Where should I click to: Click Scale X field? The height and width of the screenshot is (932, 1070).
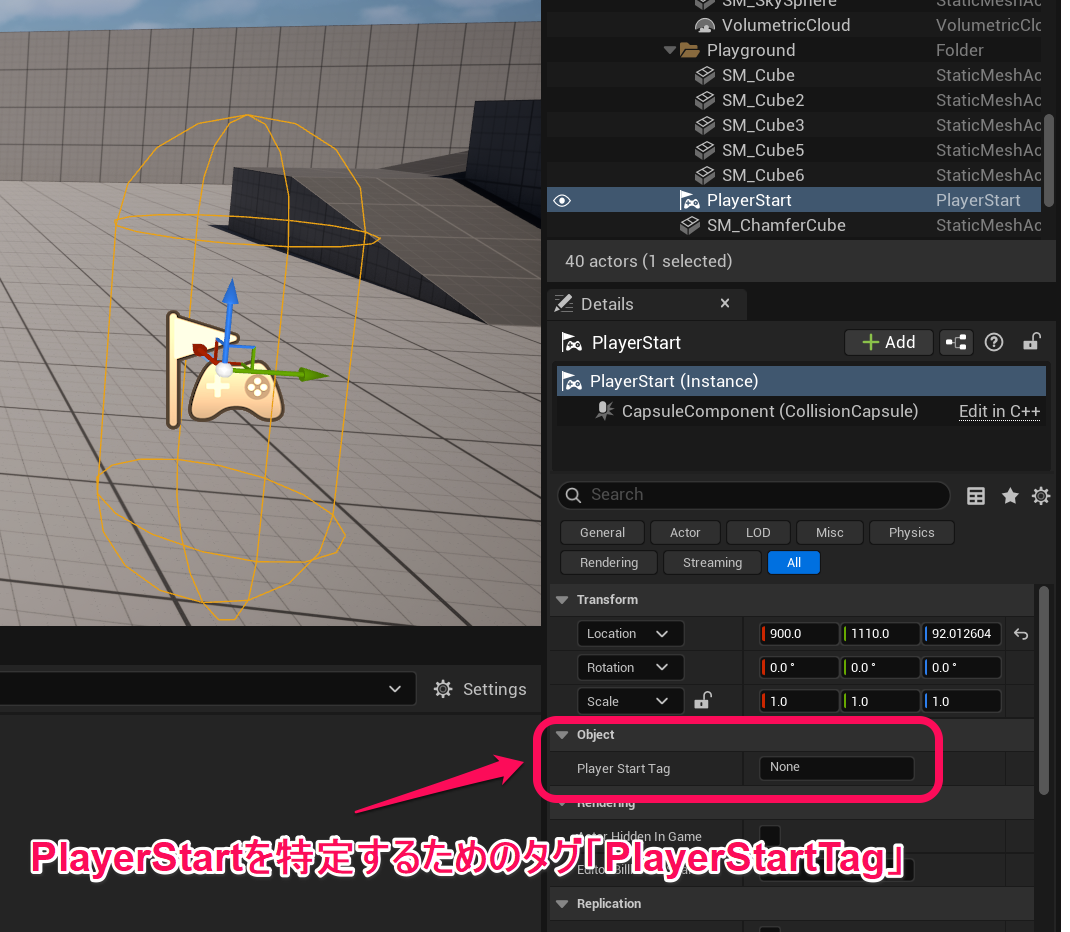[x=799, y=701]
